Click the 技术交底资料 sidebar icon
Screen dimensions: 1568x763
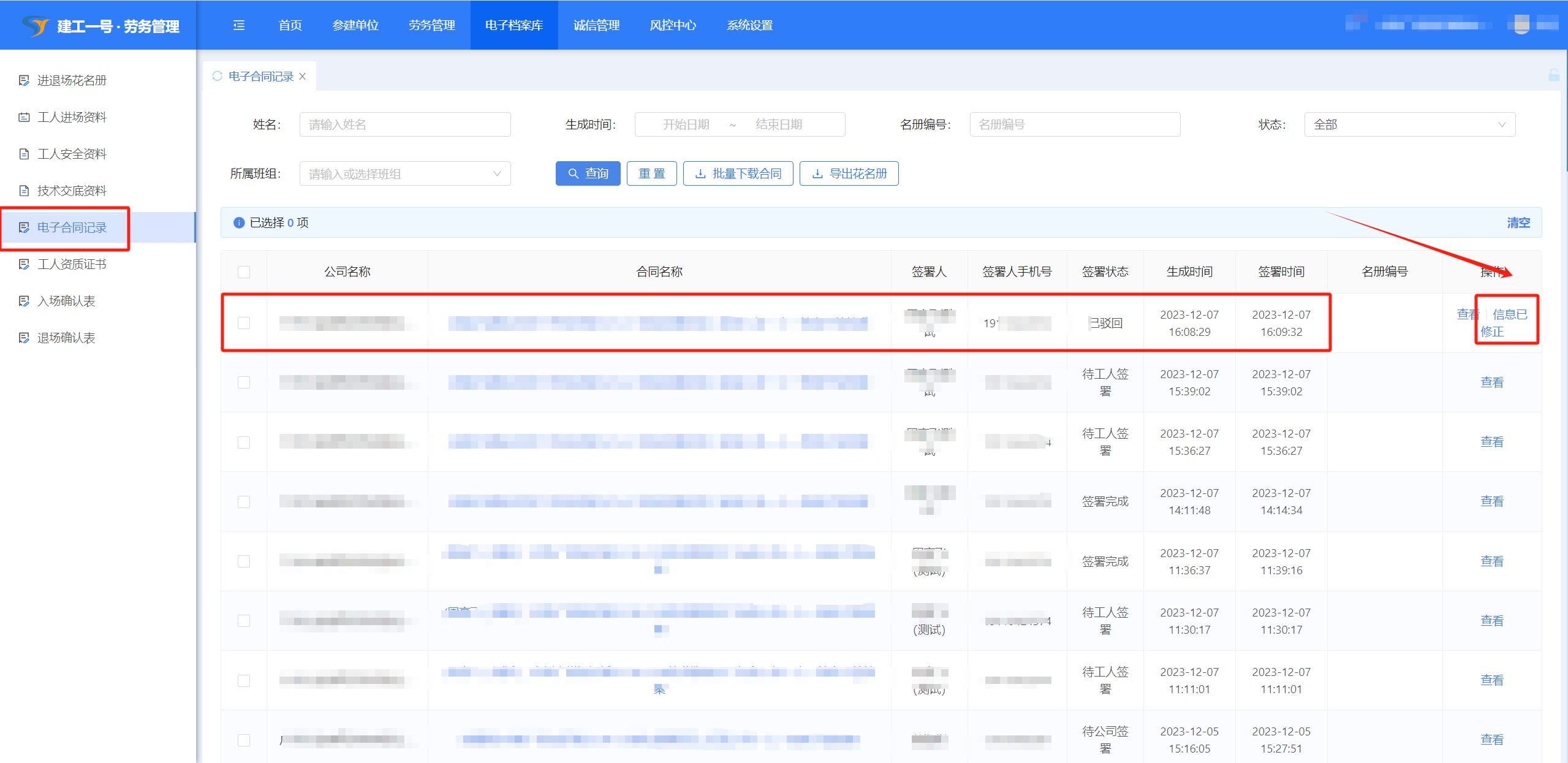pyautogui.click(x=24, y=191)
